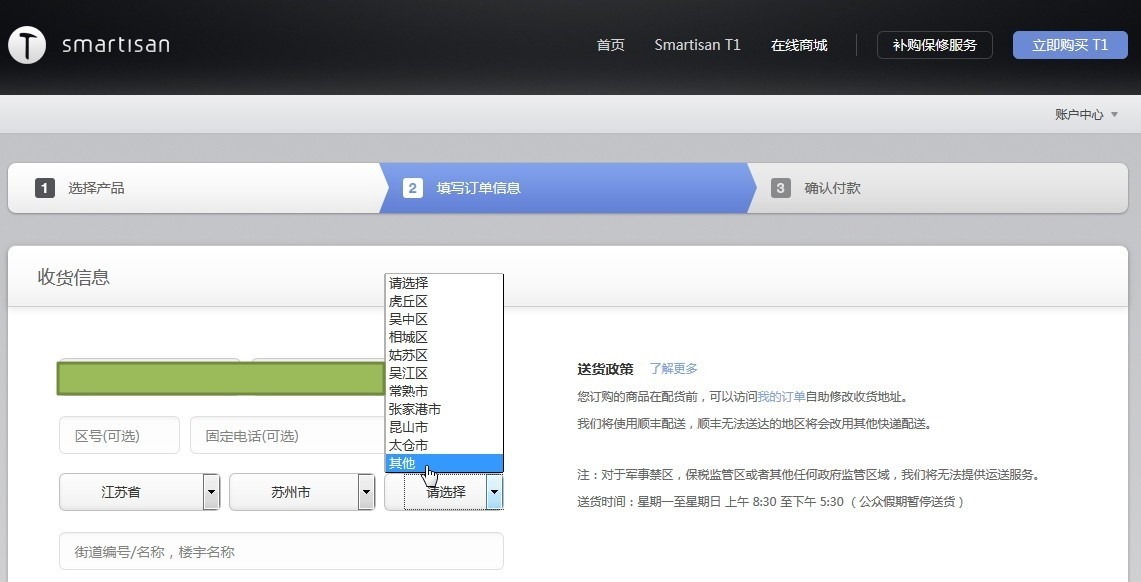This screenshot has height=582, width=1141.
Task: Go to Smartisan T1 nav item
Action: coord(697,45)
